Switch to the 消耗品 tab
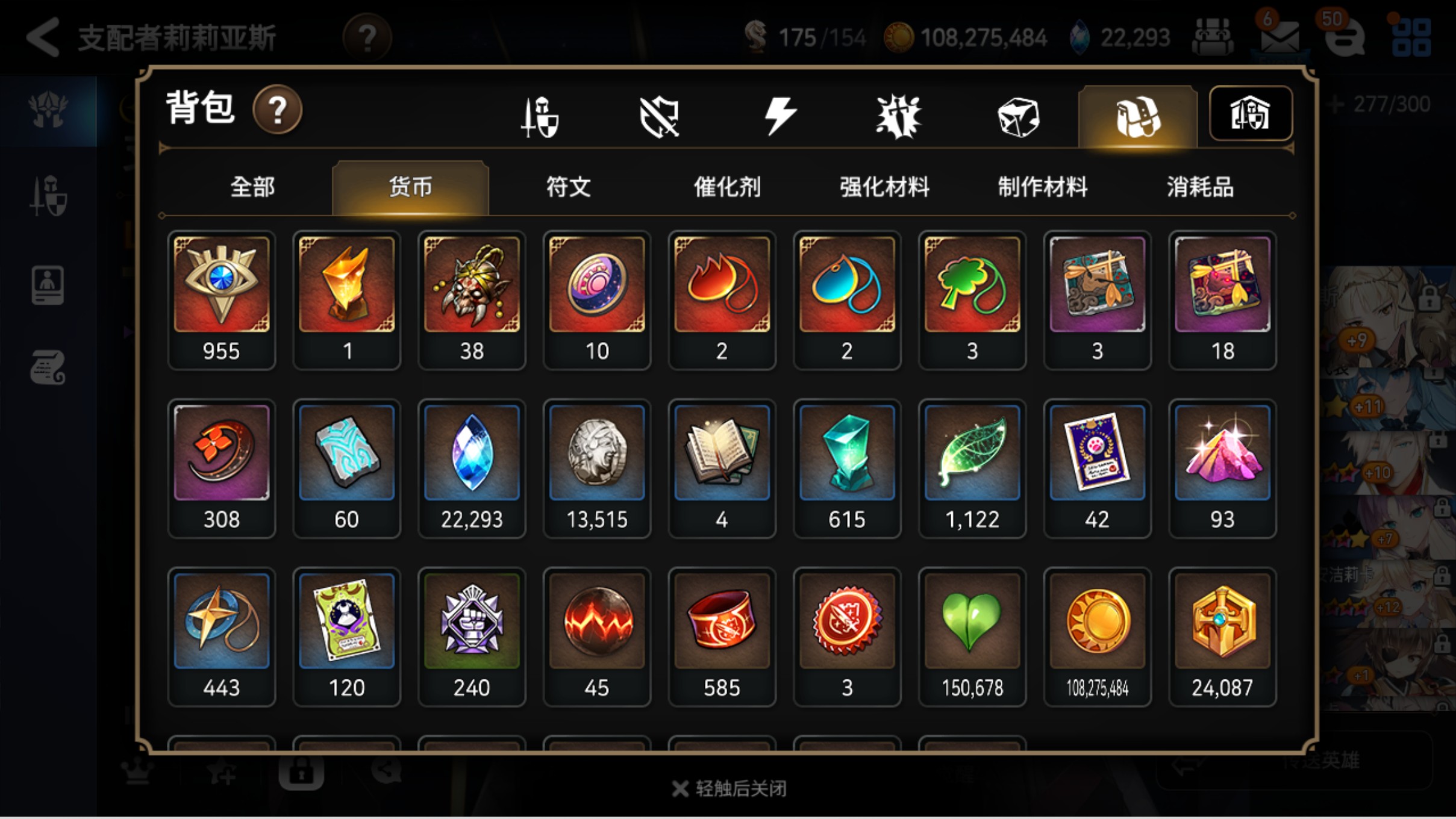 1200,187
